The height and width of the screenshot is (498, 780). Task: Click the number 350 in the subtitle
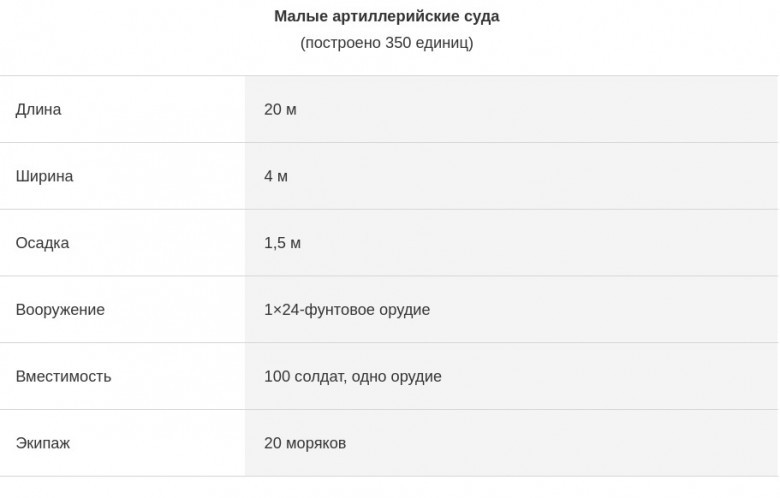coord(398,43)
